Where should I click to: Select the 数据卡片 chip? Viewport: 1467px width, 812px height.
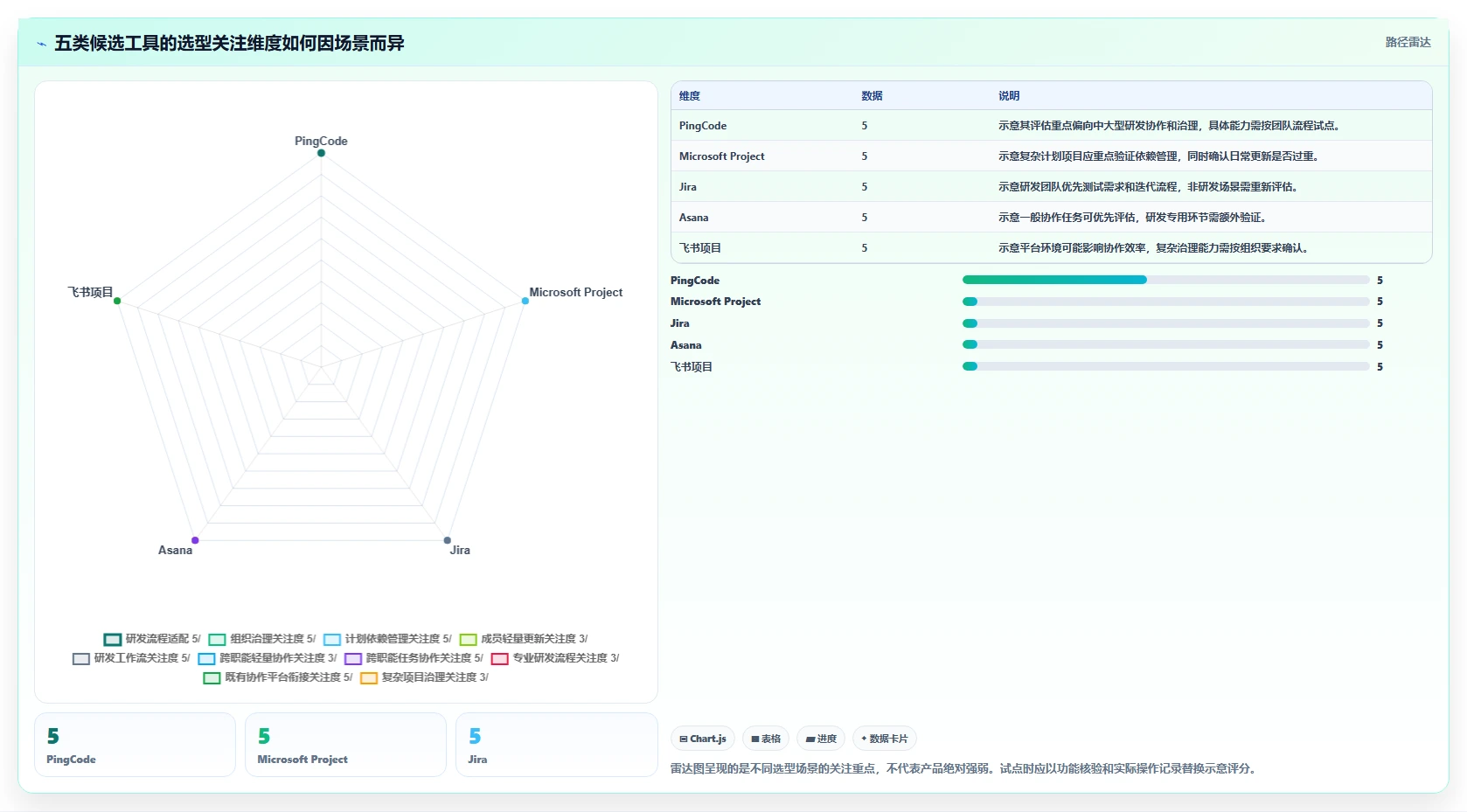[885, 739]
